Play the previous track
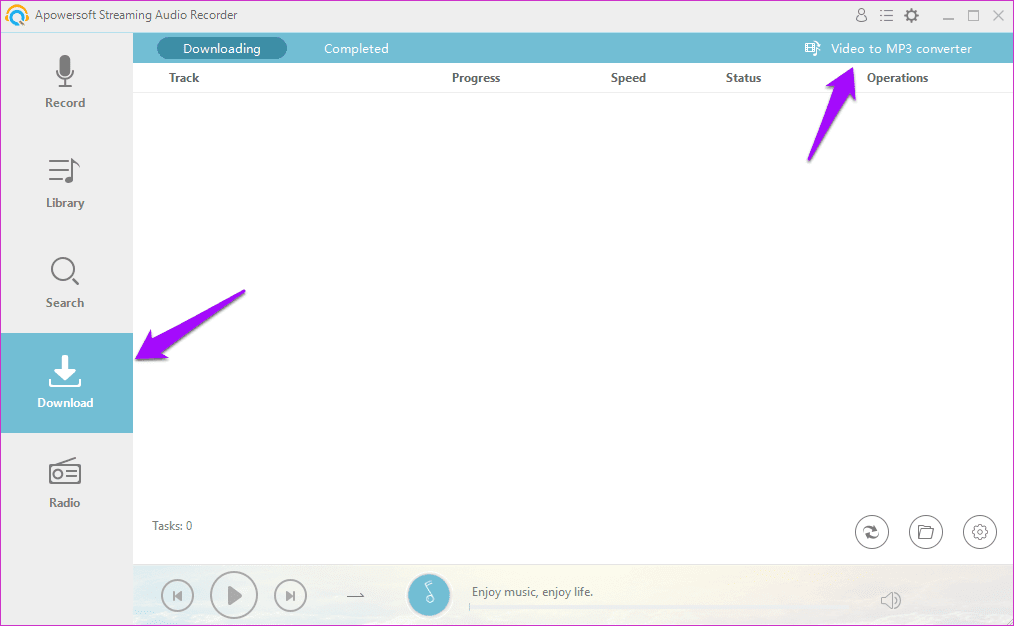 coord(177,596)
